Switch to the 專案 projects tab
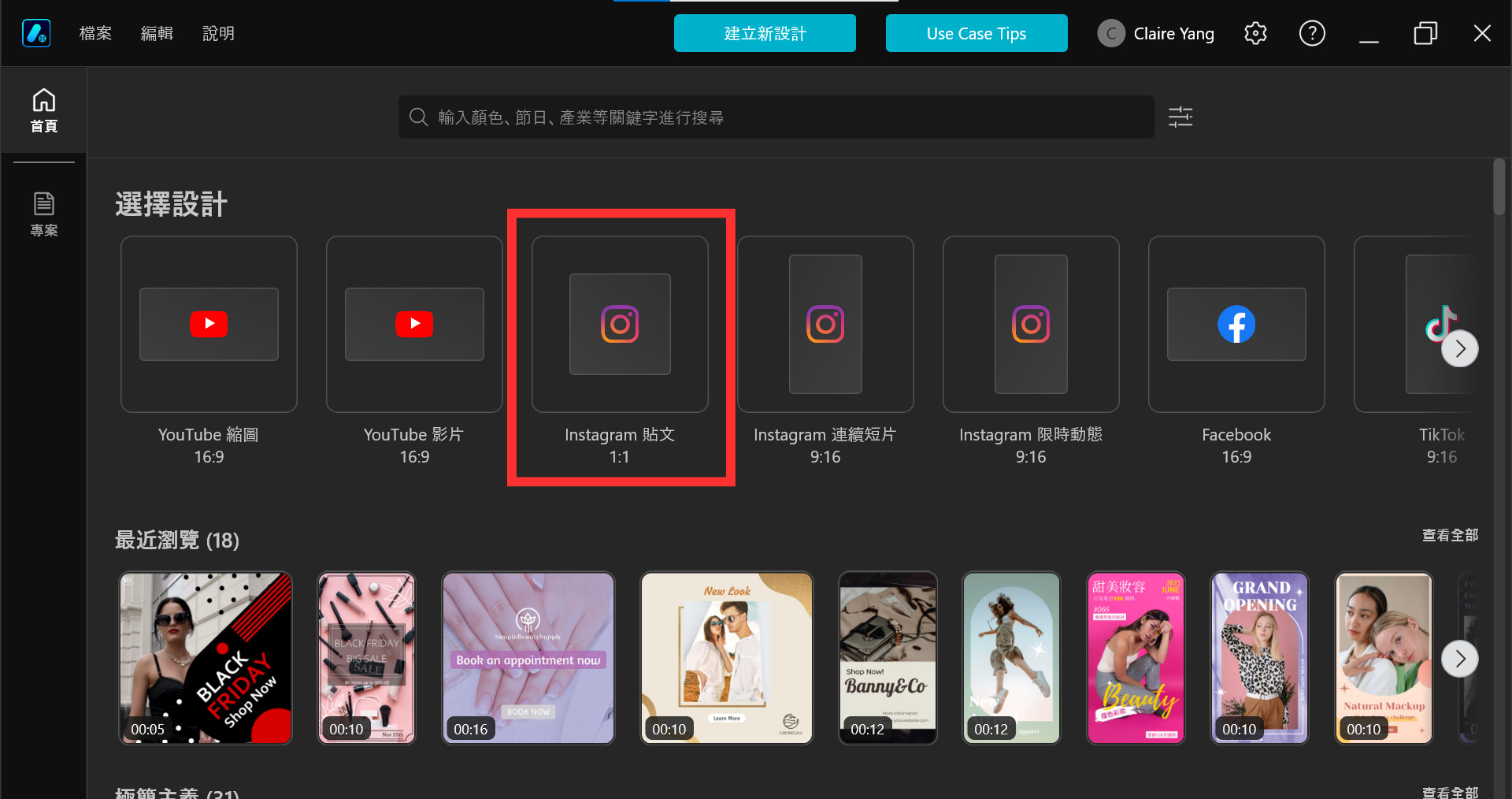Screen dimensions: 1512x799 coord(43,214)
